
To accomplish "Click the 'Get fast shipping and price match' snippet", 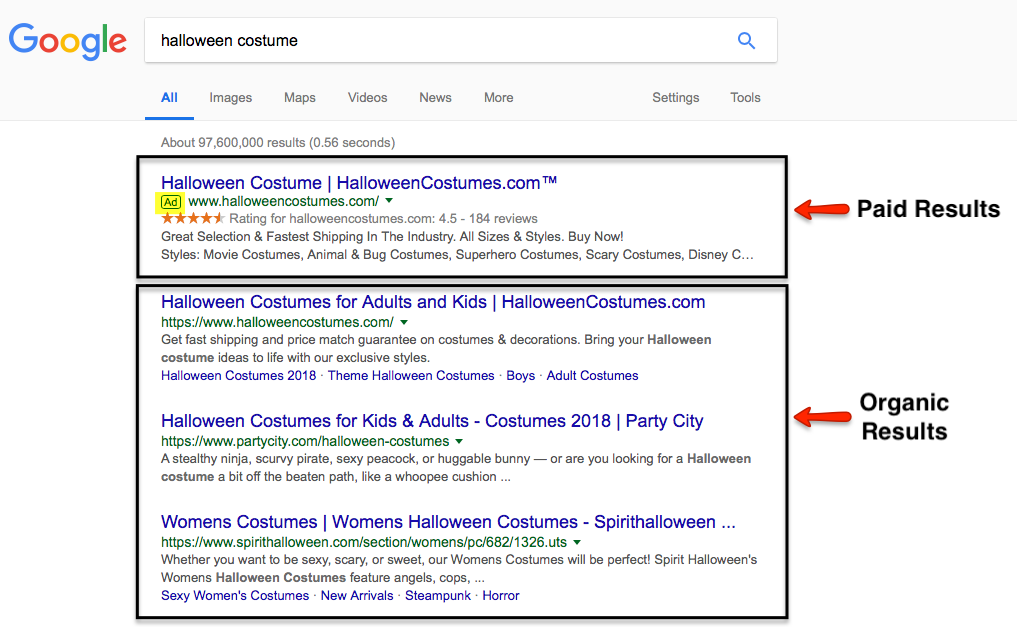I will tap(436, 349).
